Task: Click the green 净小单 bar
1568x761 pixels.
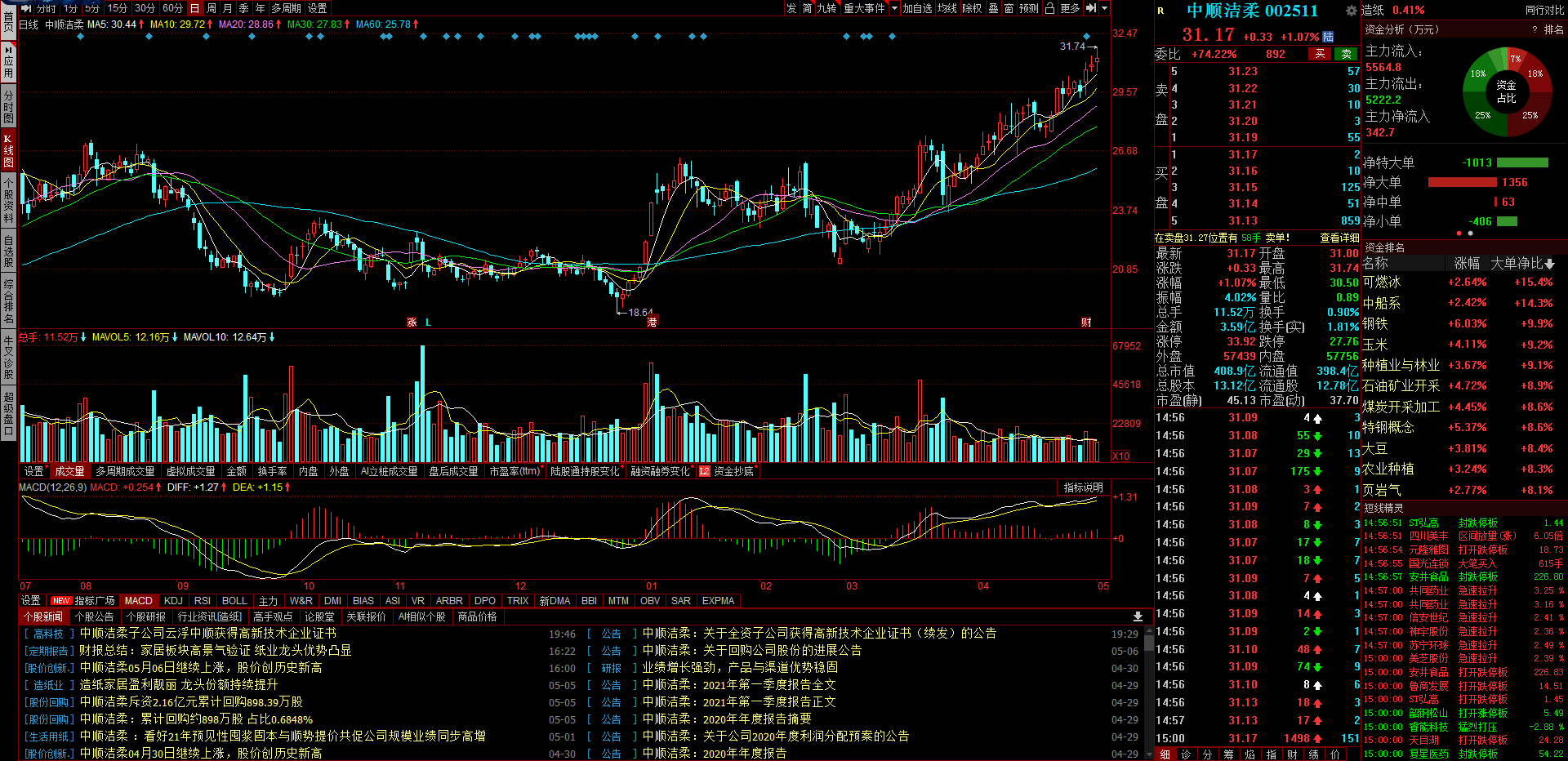Action: 1507,221
